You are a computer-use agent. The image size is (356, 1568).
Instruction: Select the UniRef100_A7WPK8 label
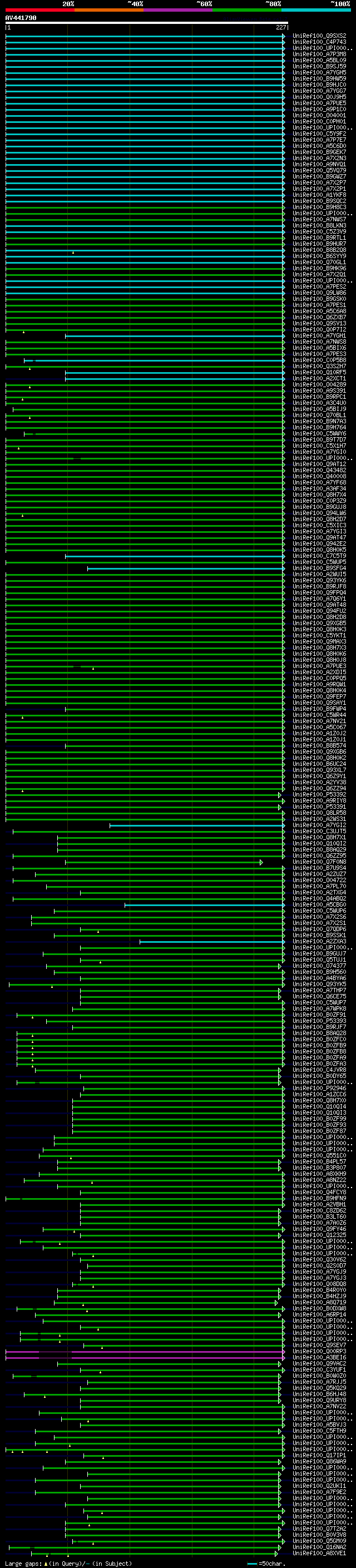pyautogui.click(x=319, y=1009)
